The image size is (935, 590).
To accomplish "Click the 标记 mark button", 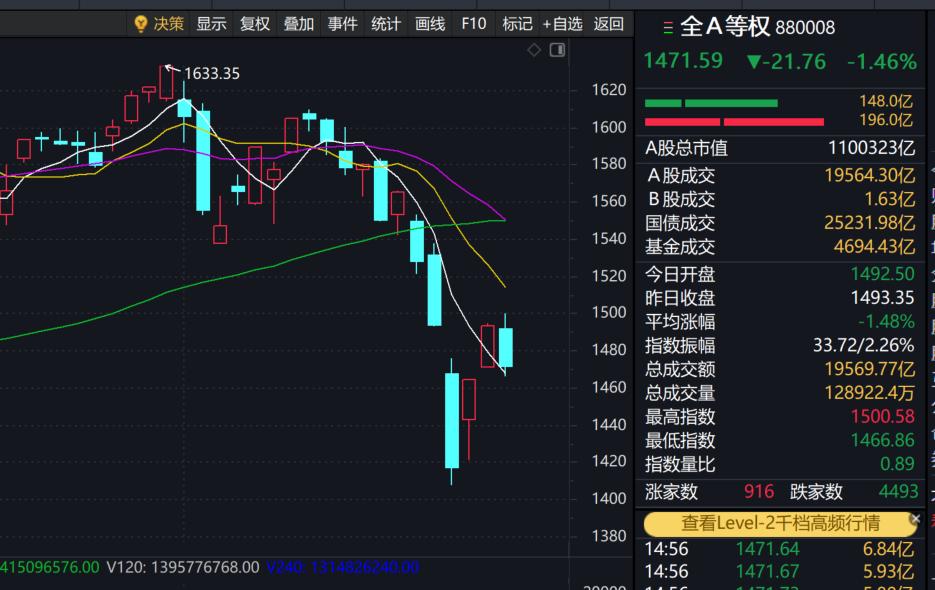I will coord(517,24).
